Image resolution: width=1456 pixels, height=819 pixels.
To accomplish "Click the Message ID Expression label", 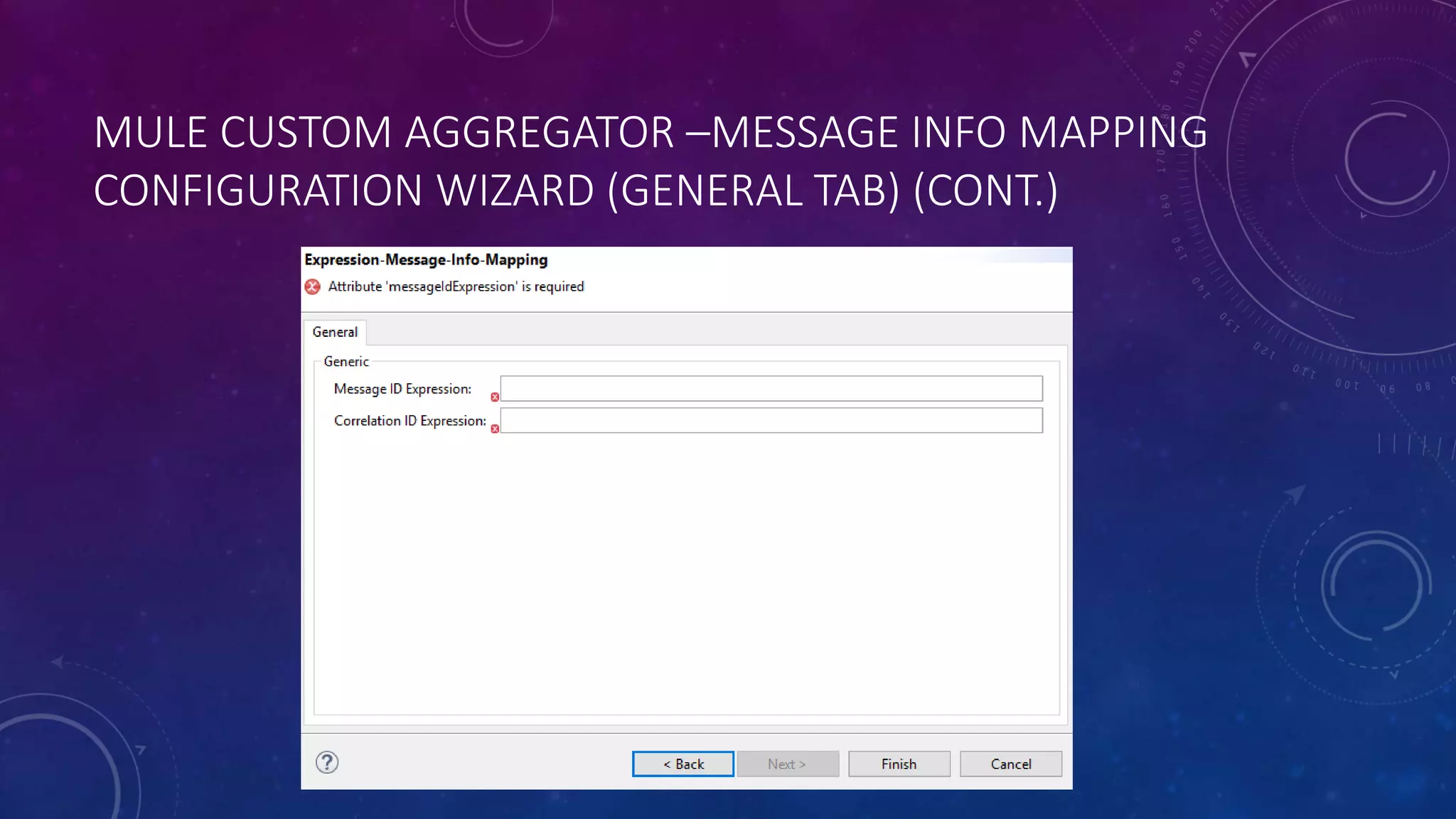I will pyautogui.click(x=402, y=389).
